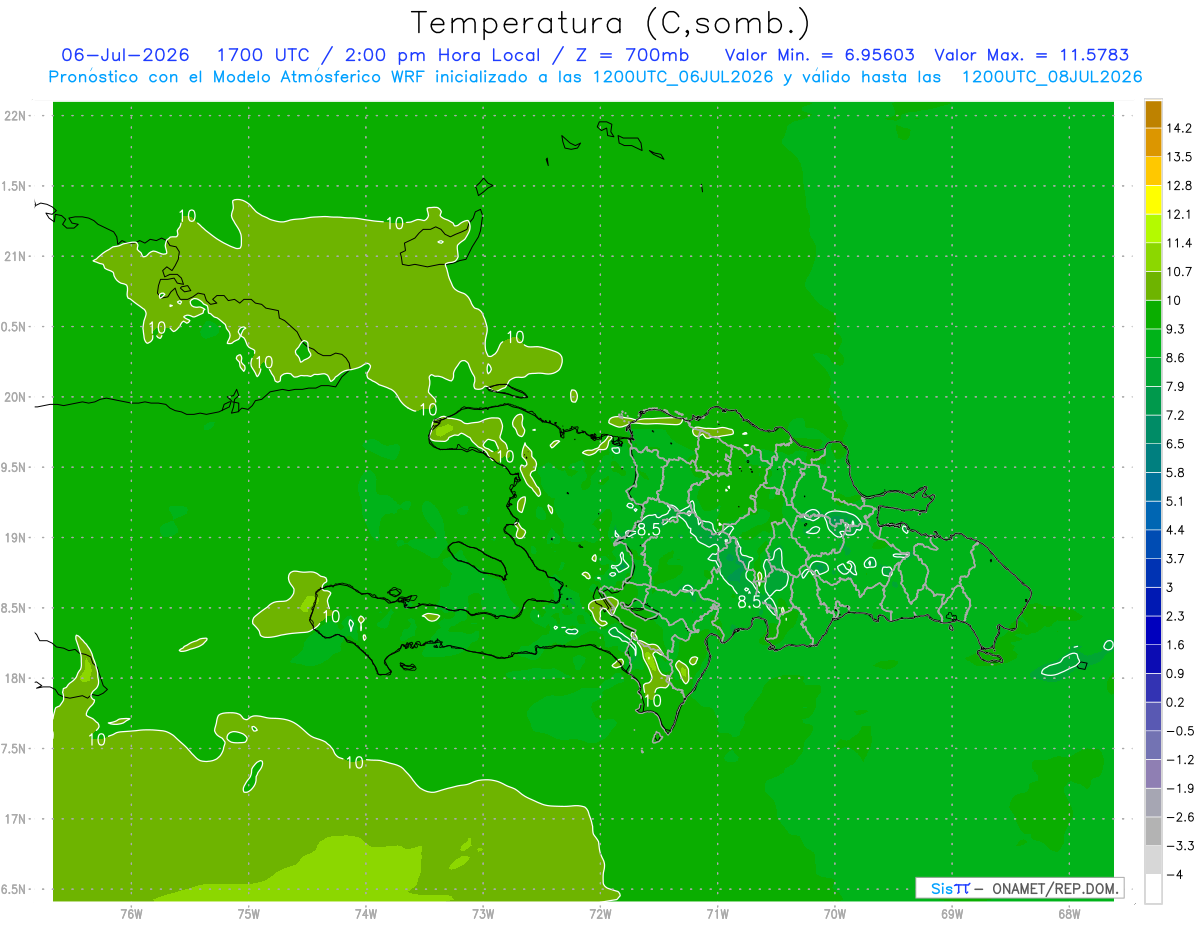
Task: Select initialization stamp '1200UTC_06JUL2026'
Action: tap(683, 76)
